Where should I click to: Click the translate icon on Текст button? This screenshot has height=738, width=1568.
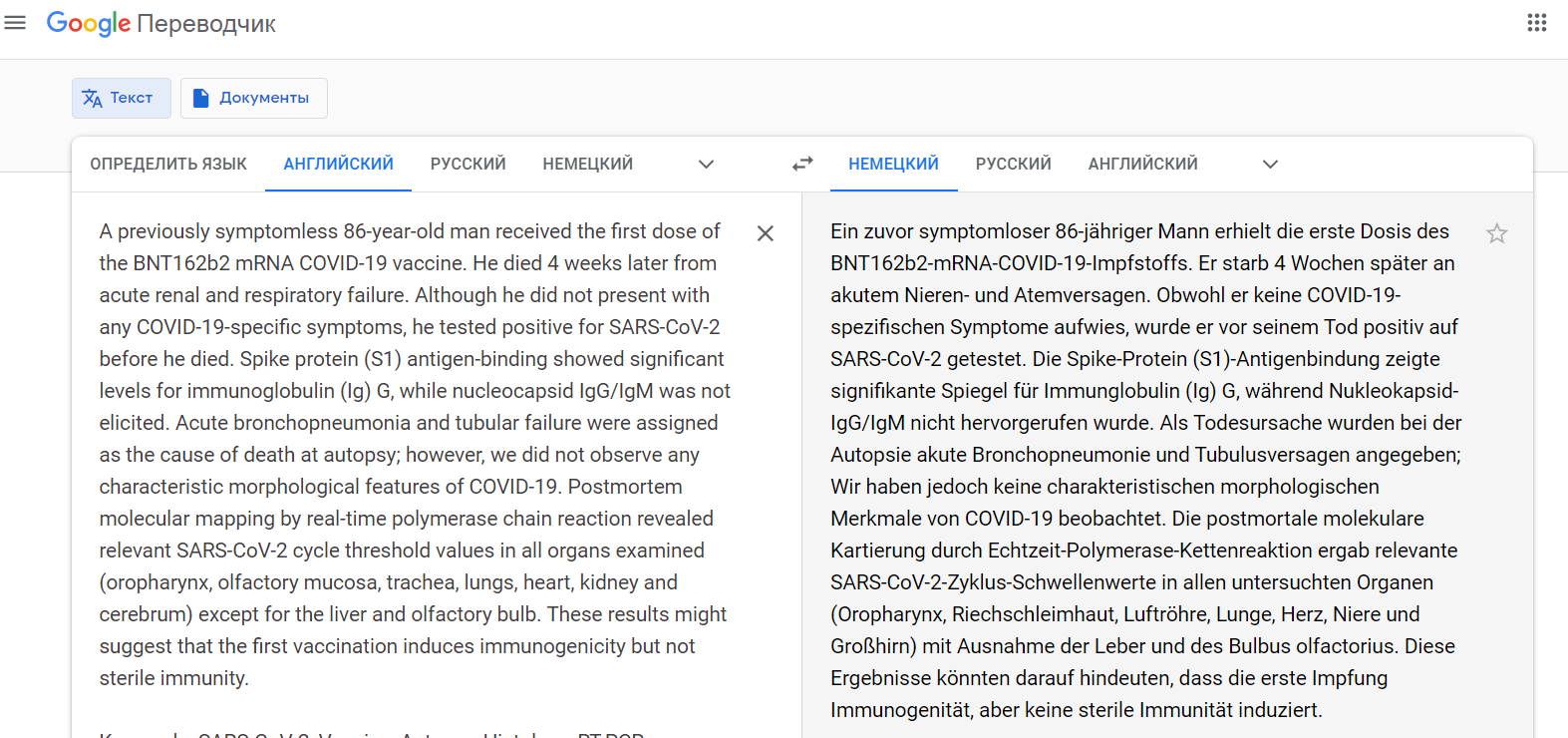click(x=93, y=98)
